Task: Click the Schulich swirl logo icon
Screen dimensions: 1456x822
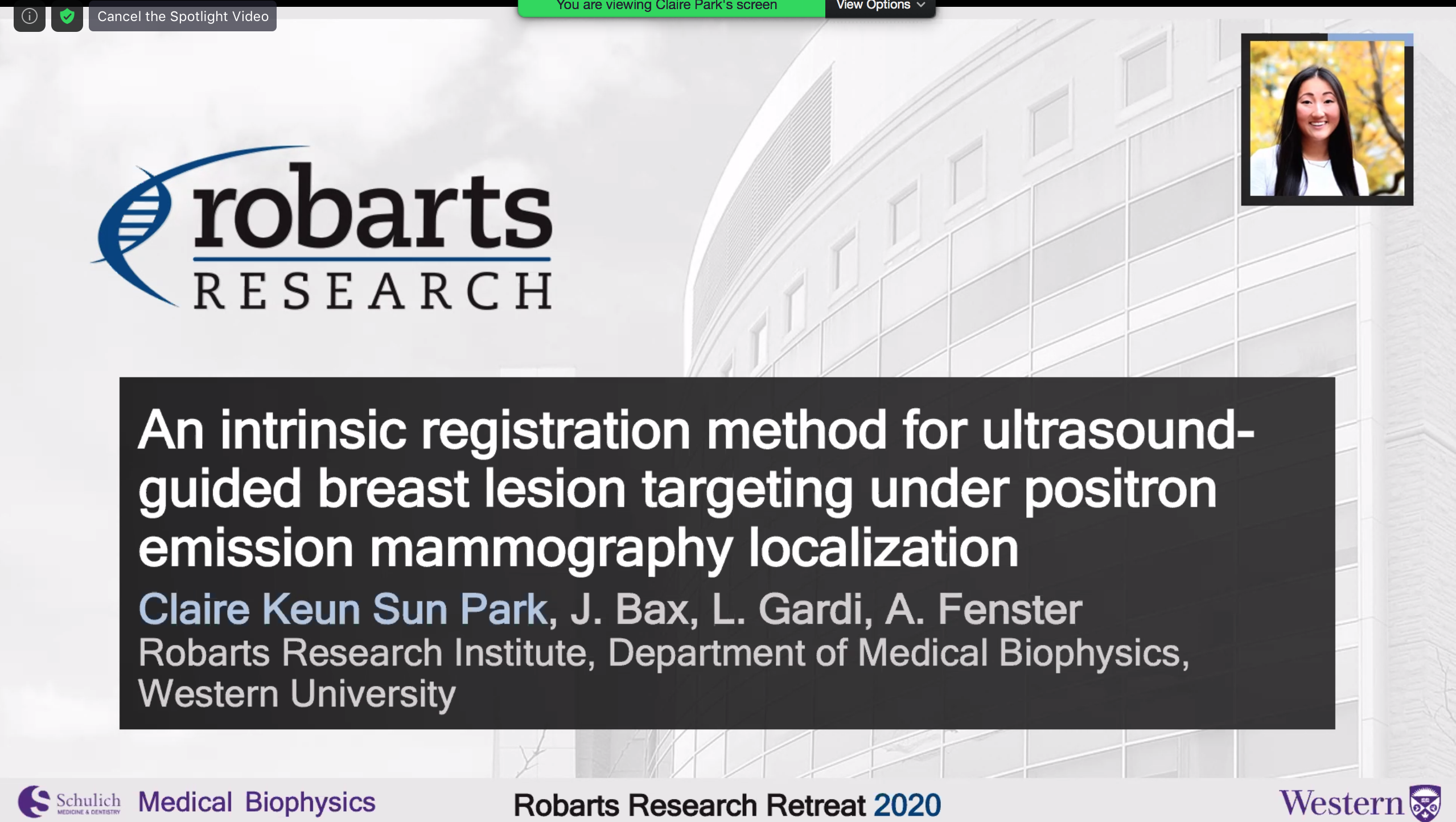Action: coord(34,802)
